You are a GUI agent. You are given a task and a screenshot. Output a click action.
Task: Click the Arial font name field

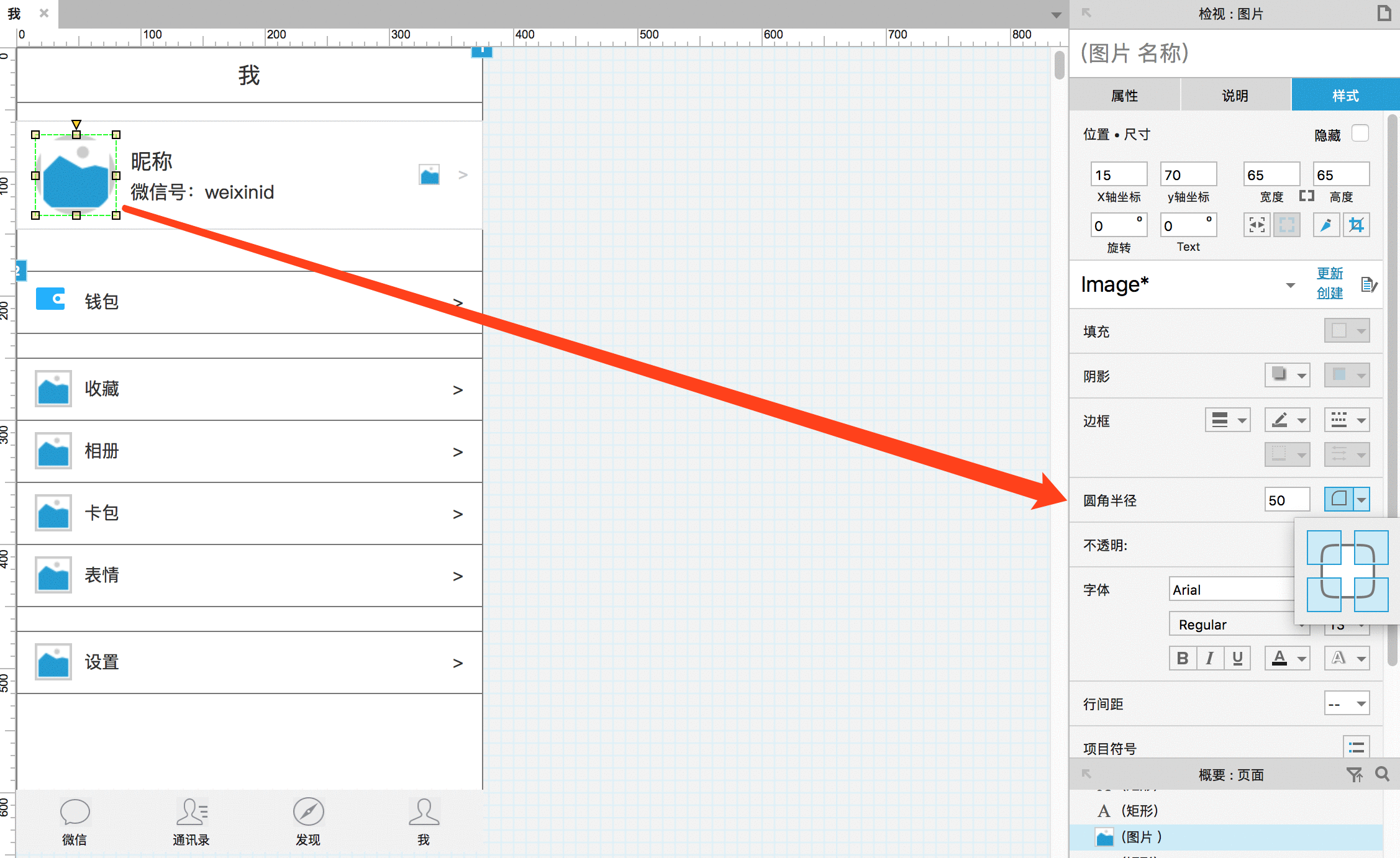pyautogui.click(x=1232, y=589)
